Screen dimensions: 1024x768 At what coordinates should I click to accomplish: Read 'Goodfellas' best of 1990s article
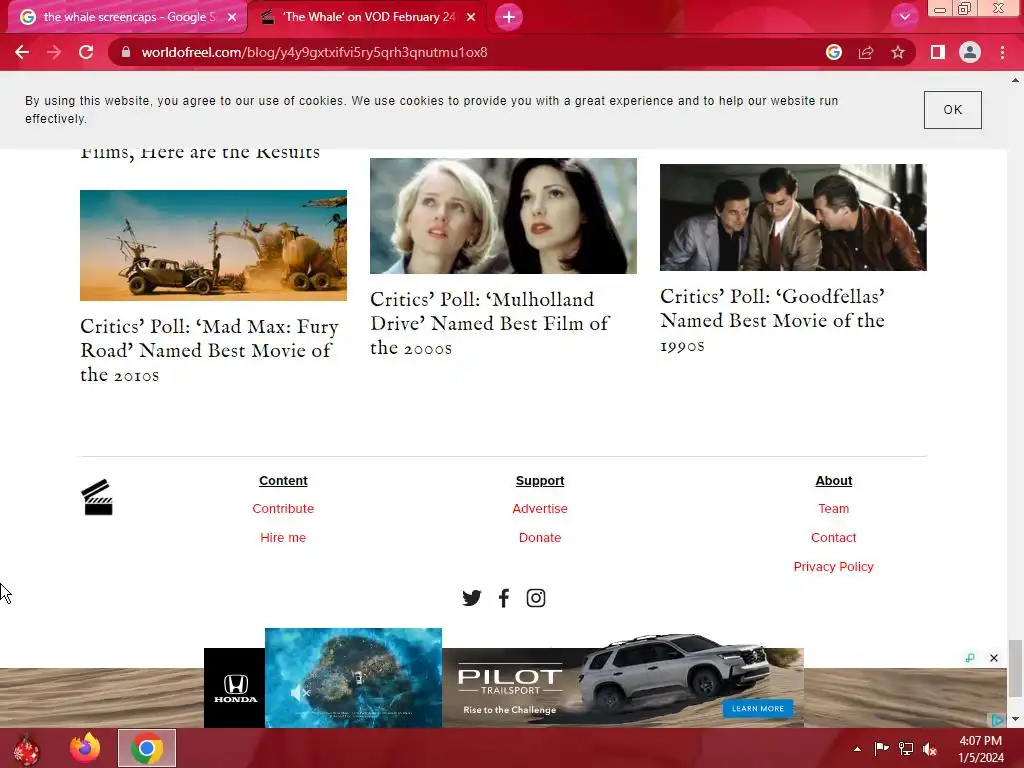click(773, 320)
